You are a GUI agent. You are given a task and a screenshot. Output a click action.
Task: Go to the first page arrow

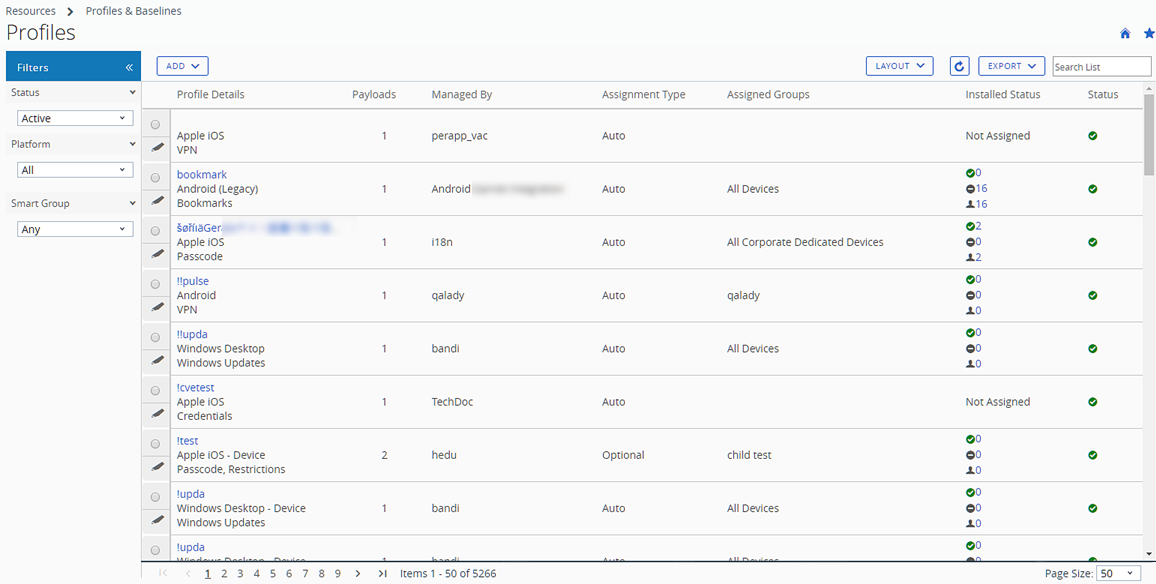pyautogui.click(x=164, y=574)
